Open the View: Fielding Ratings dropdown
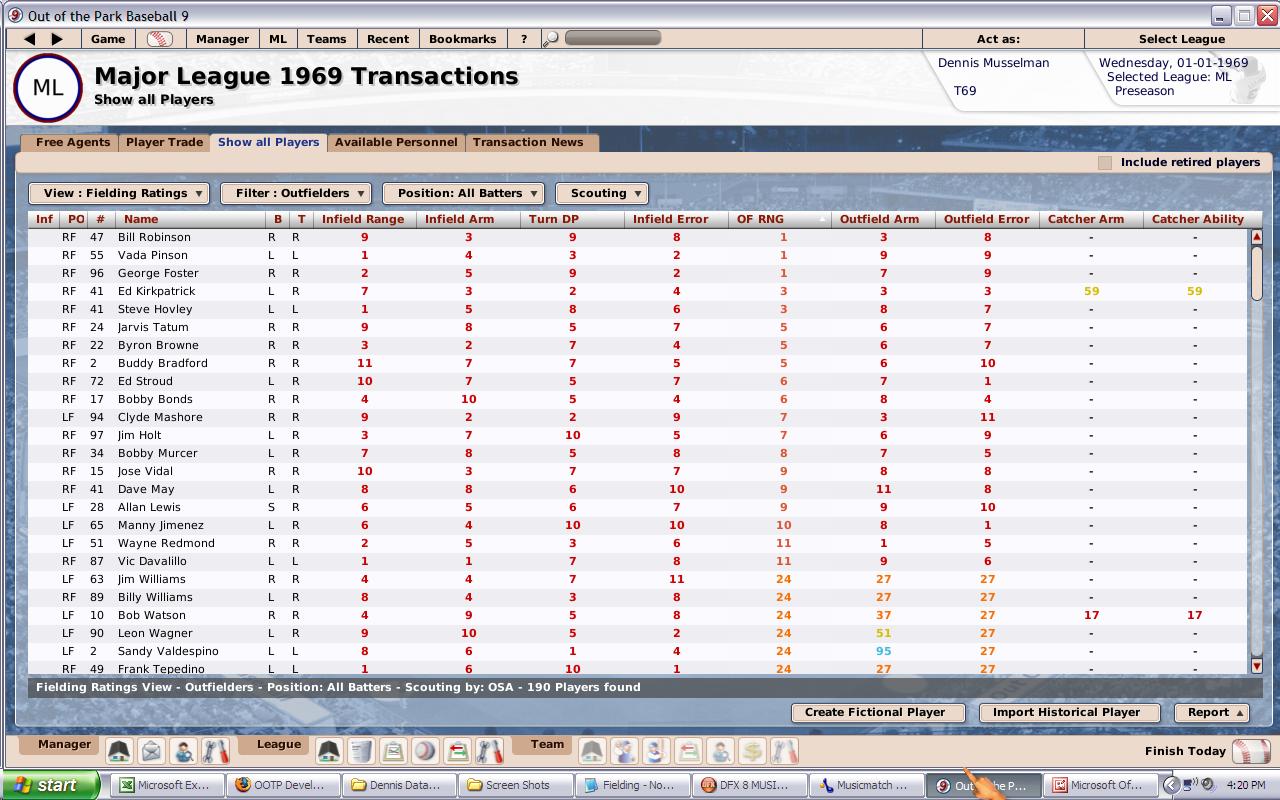1280x800 pixels. point(119,193)
